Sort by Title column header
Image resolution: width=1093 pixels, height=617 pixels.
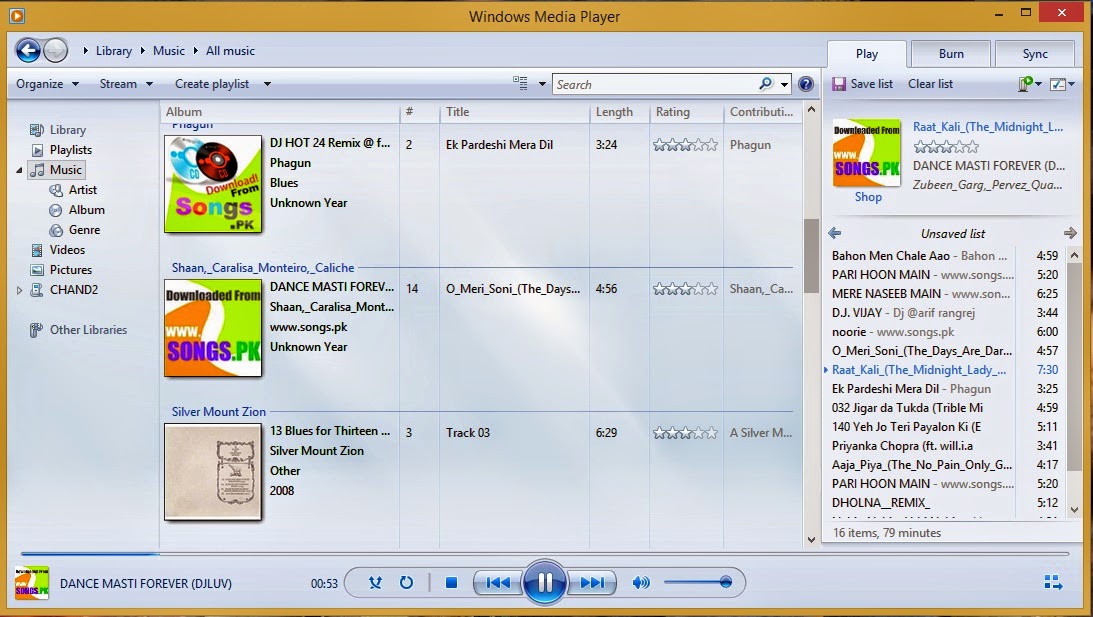coord(514,112)
